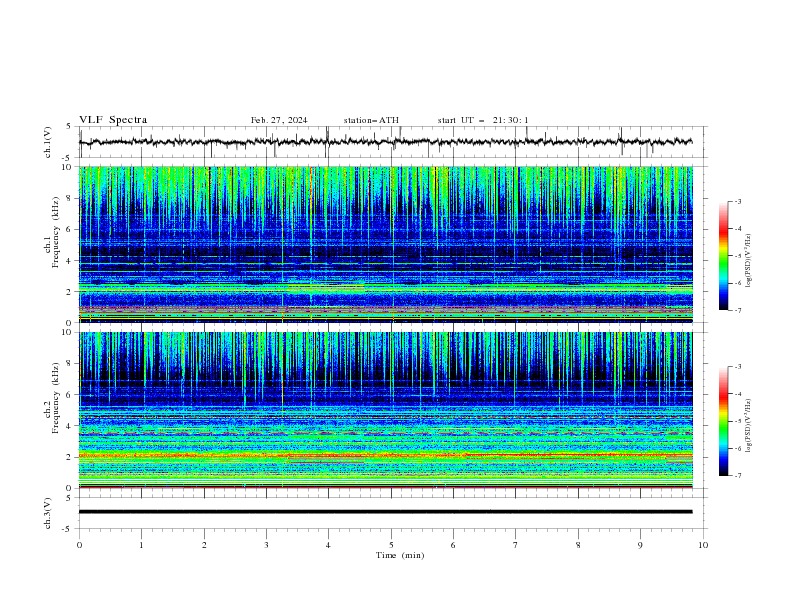Viewport: 792px width, 612px height.
Task: Click the "6" tick on the time axis
Action: click(453, 545)
